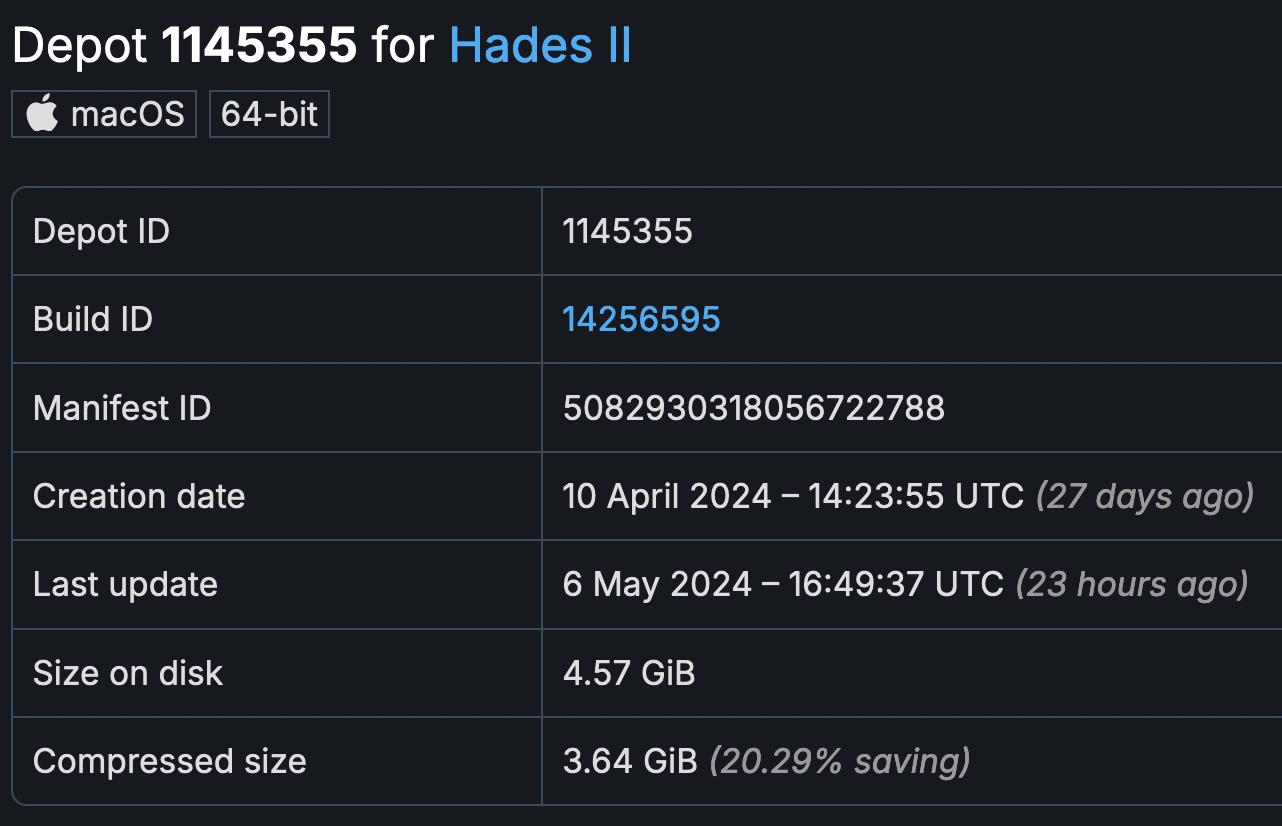Click the Apple logo icon
The image size is (1282, 826).
pos(42,114)
